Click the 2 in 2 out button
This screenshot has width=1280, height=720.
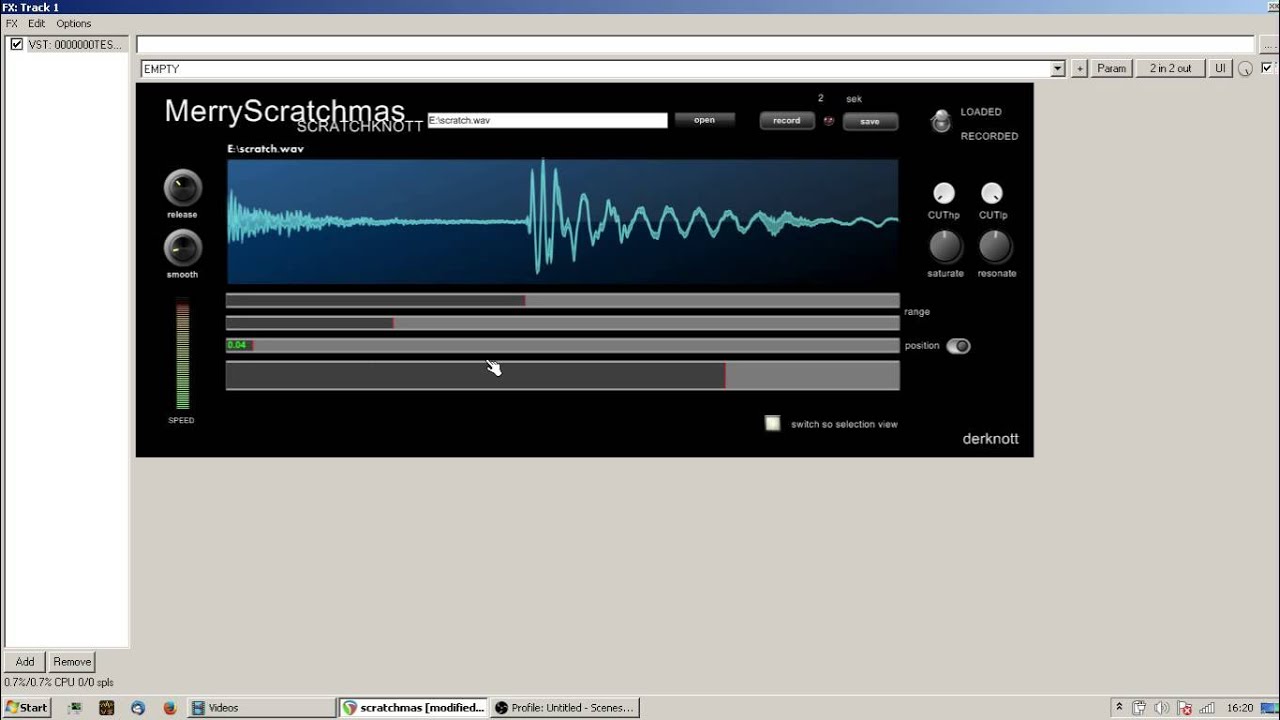tap(1170, 68)
